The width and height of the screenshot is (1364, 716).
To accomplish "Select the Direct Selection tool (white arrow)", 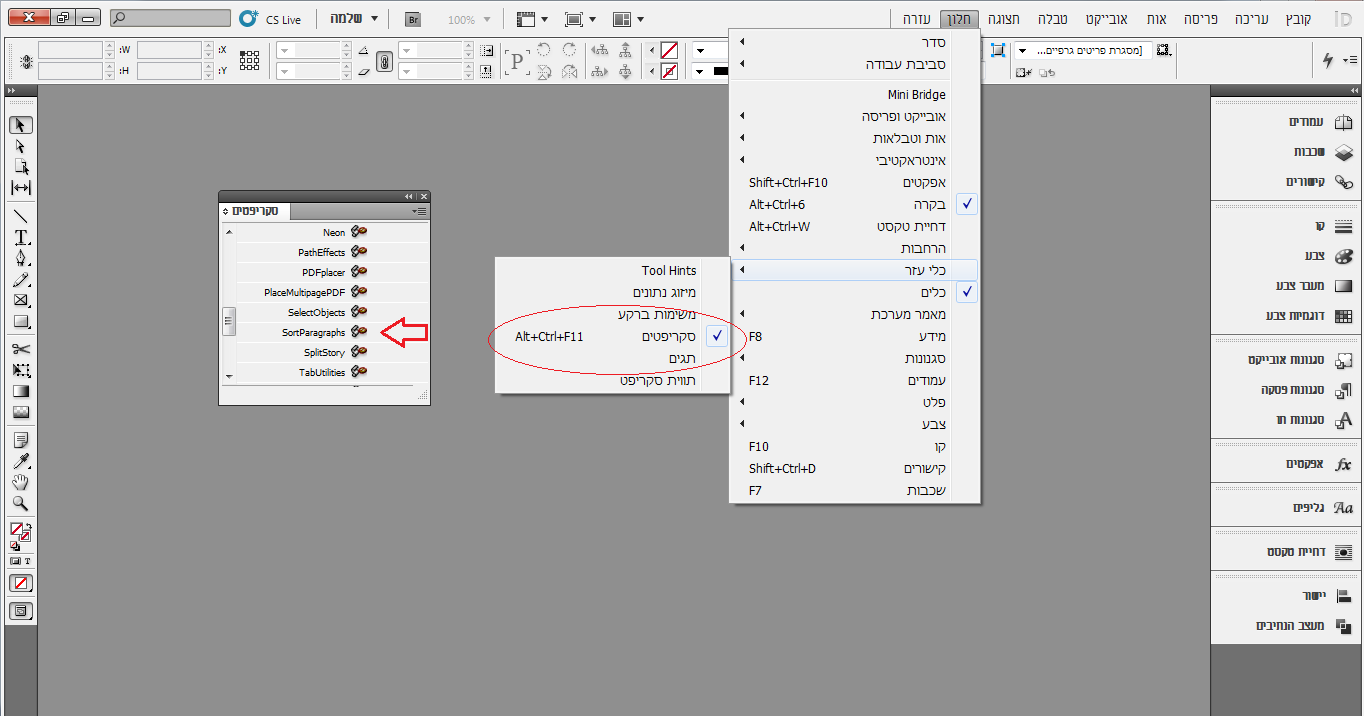I will point(21,146).
